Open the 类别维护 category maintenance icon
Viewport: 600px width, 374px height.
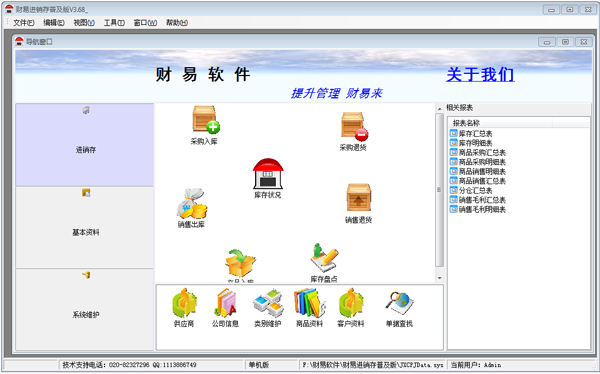click(x=268, y=304)
